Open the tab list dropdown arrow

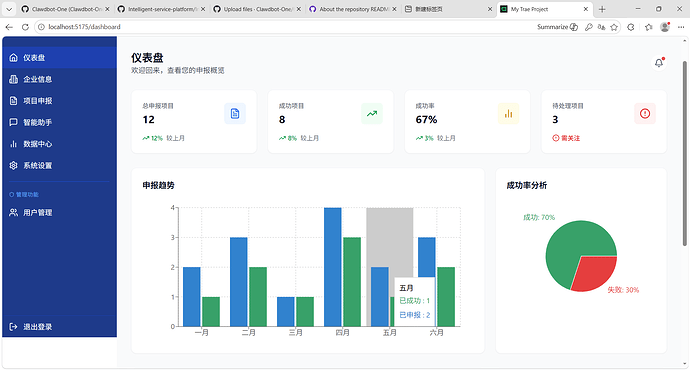9,9
